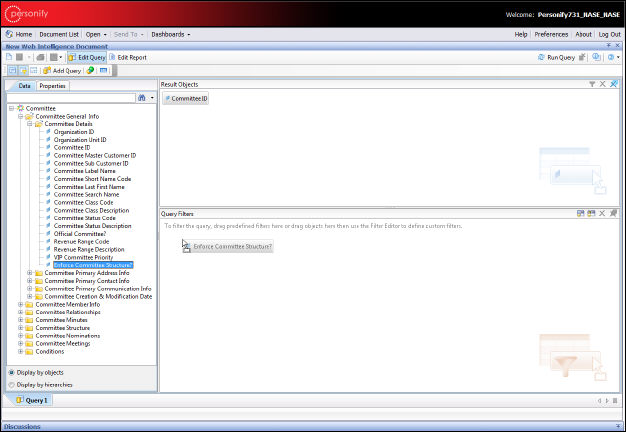Click the new document icon
This screenshot has width=626, height=432.
tap(11, 58)
